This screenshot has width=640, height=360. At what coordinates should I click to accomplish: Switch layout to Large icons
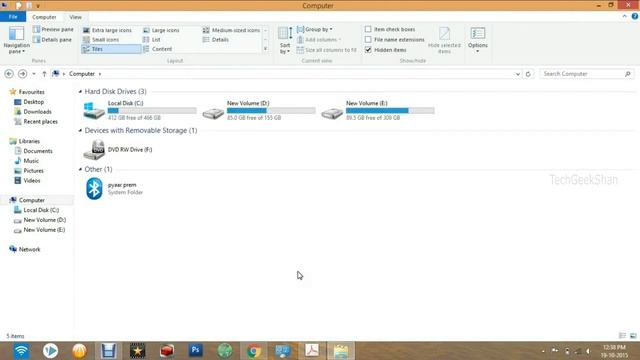point(161,30)
